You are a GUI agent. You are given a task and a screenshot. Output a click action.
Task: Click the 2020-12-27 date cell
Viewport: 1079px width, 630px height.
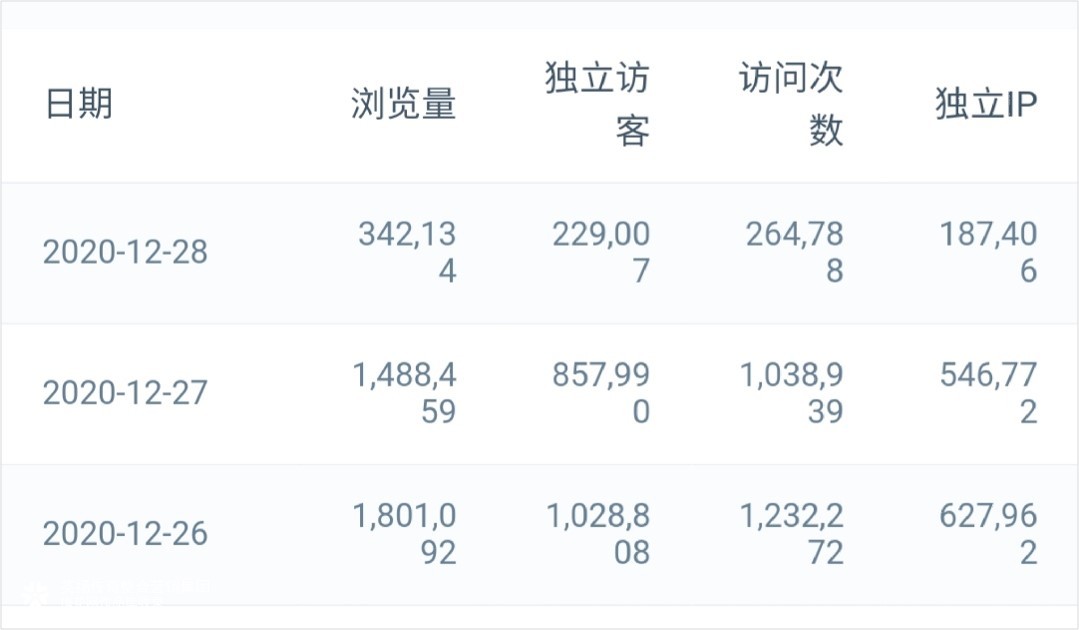[x=125, y=394]
